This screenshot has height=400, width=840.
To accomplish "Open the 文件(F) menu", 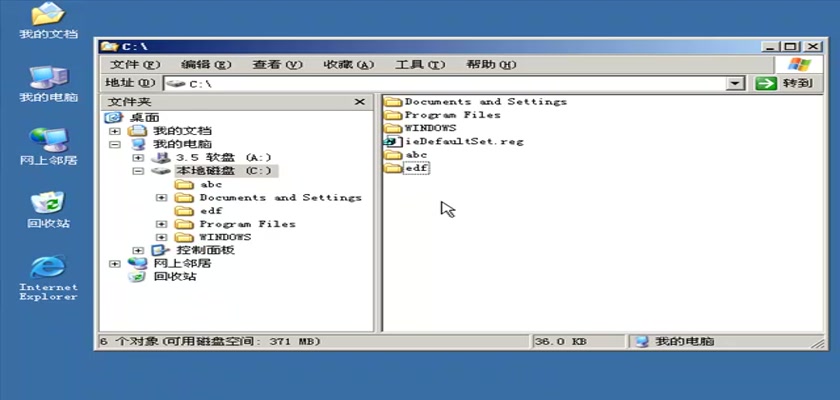I will tap(130, 65).
